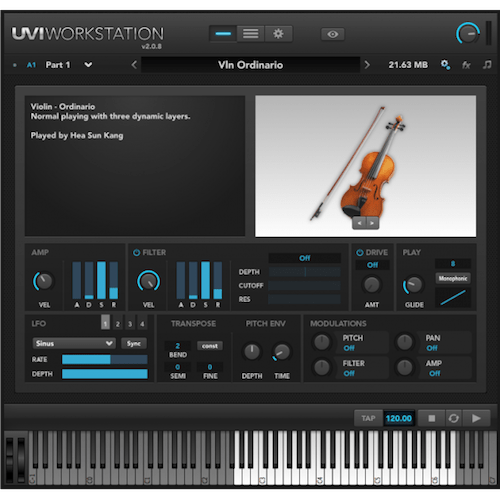Screen dimensions: 500x500
Task: Toggle the loop sync button
Action: [454, 418]
